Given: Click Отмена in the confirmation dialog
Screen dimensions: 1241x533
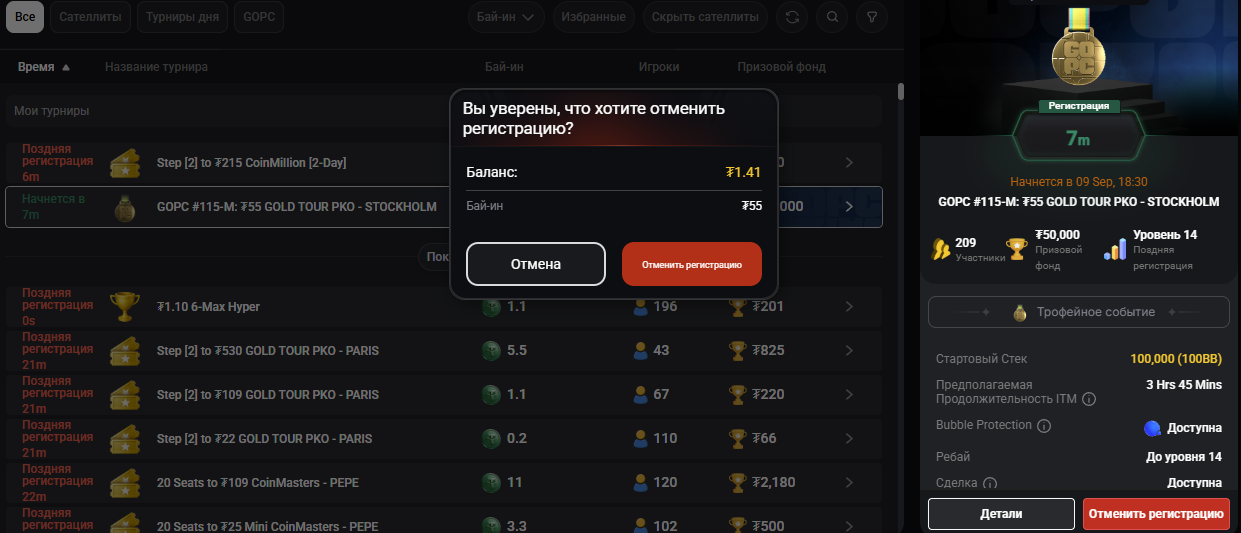Looking at the screenshot, I should (536, 264).
